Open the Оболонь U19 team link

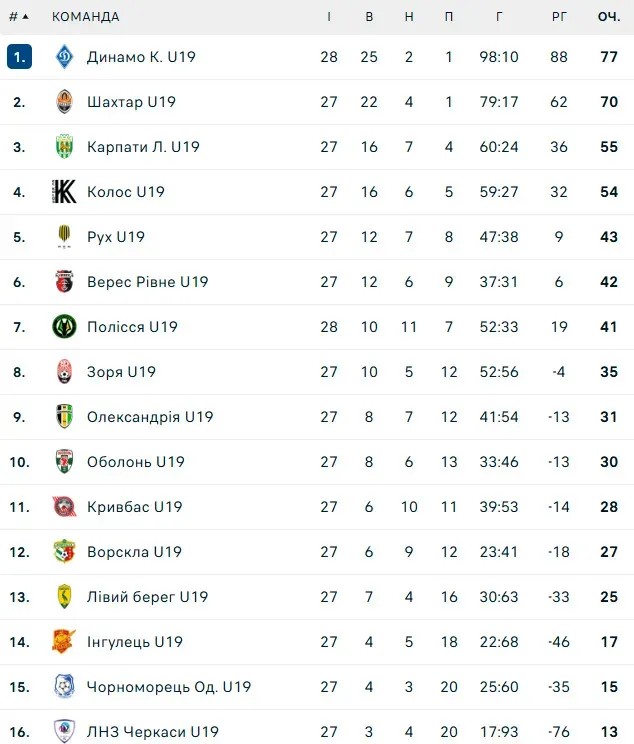[136, 462]
